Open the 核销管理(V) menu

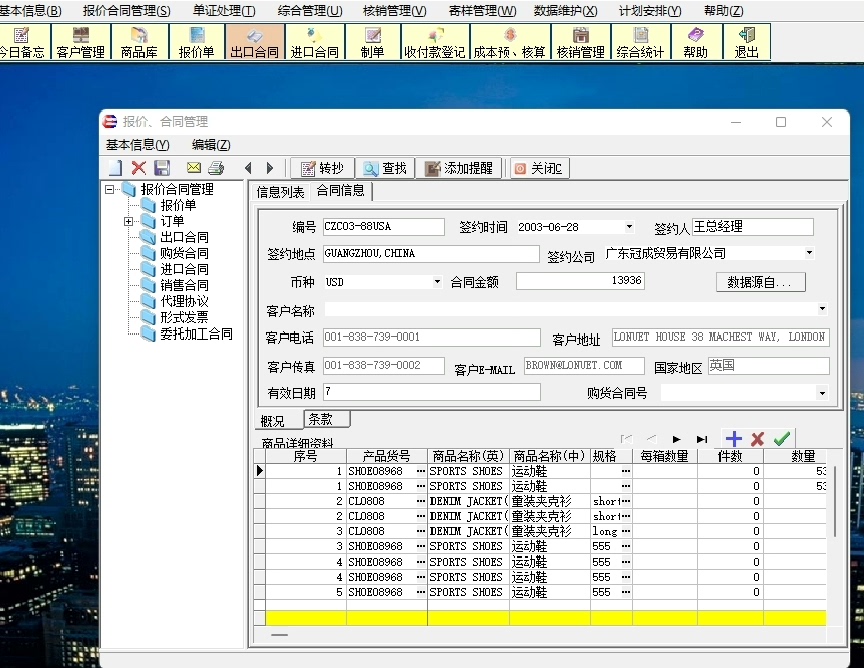394,11
